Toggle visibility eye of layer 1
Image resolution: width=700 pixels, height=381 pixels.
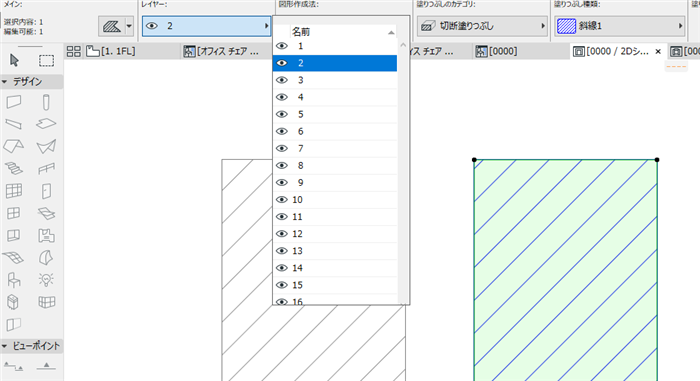[282, 46]
